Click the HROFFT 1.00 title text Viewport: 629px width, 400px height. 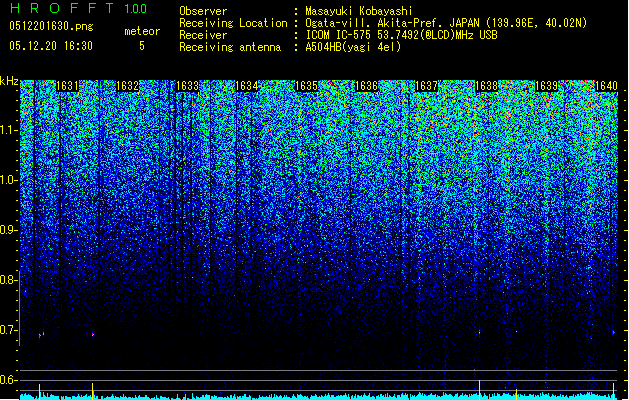79,8
